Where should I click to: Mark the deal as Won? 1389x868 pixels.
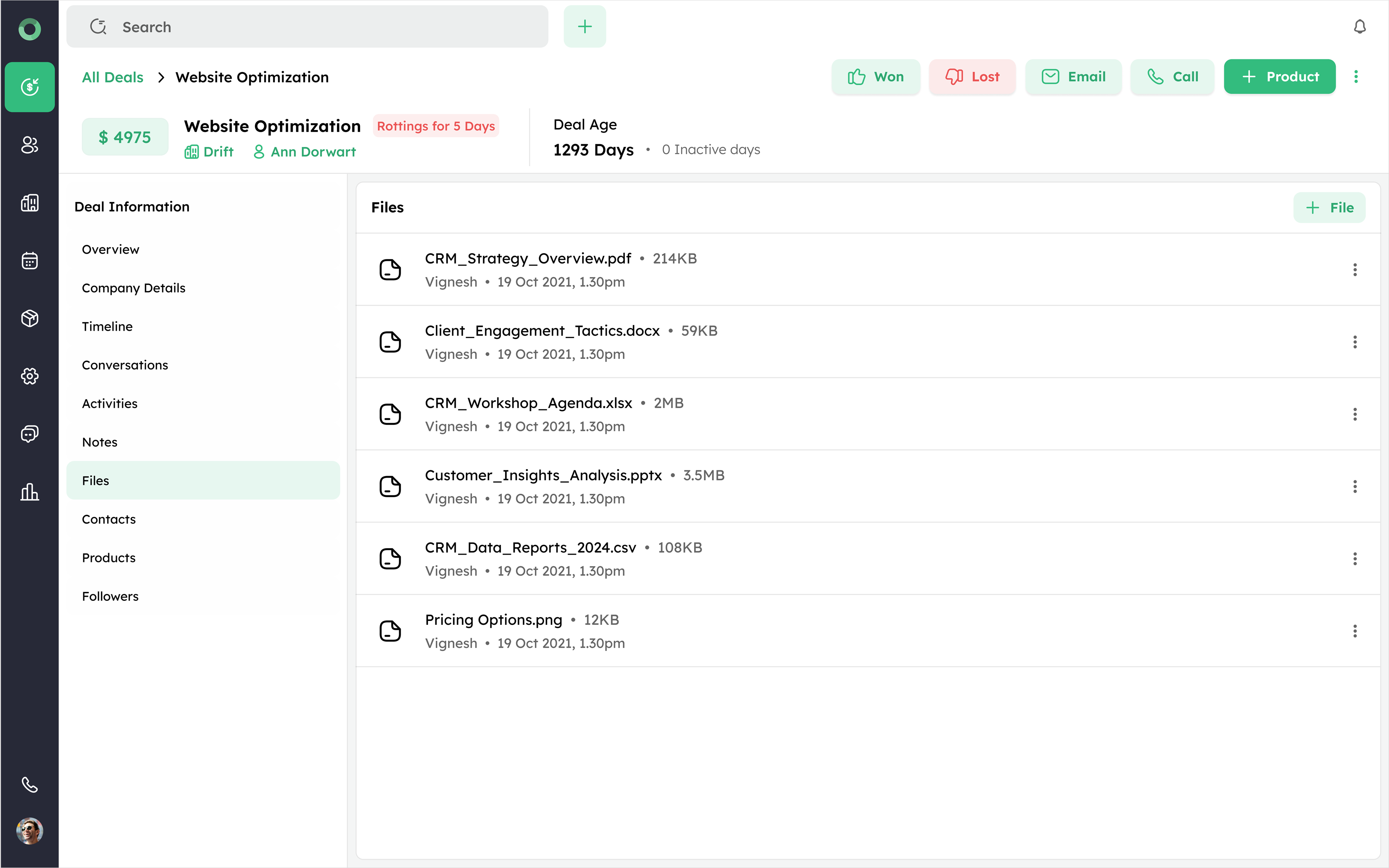[876, 77]
